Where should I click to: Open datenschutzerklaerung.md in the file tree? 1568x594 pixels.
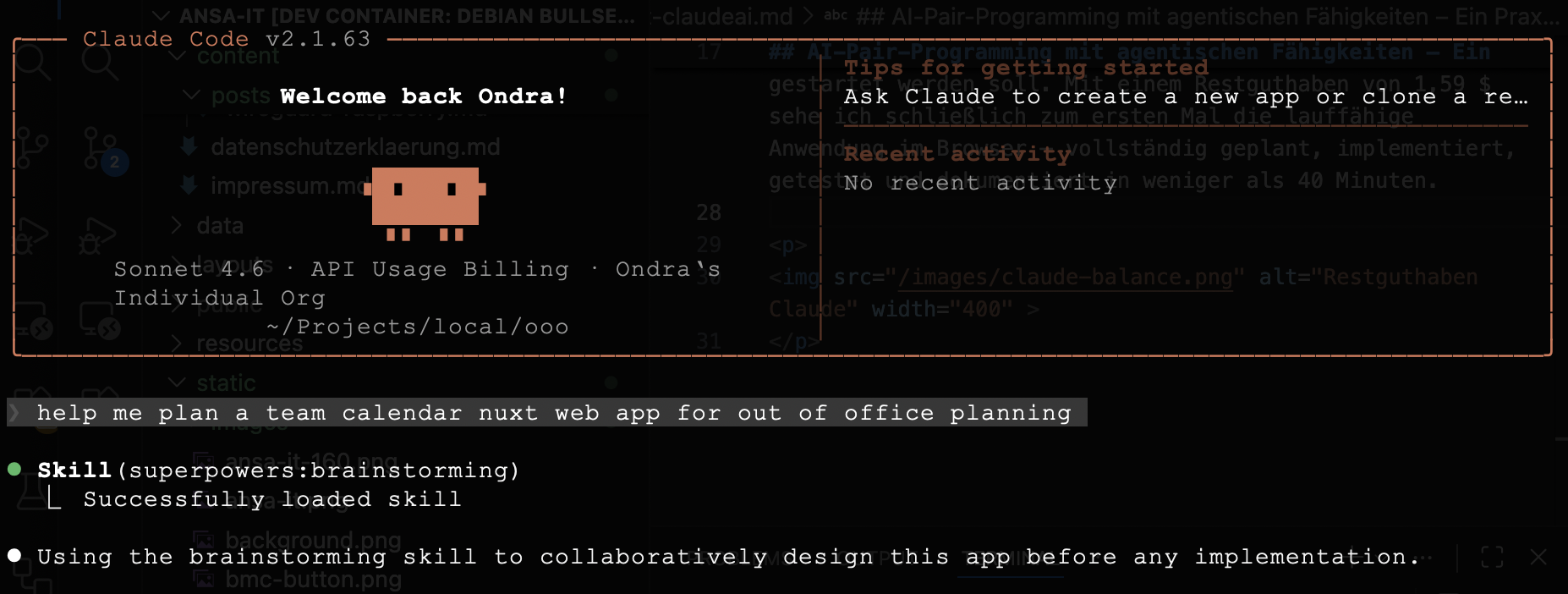(355, 147)
